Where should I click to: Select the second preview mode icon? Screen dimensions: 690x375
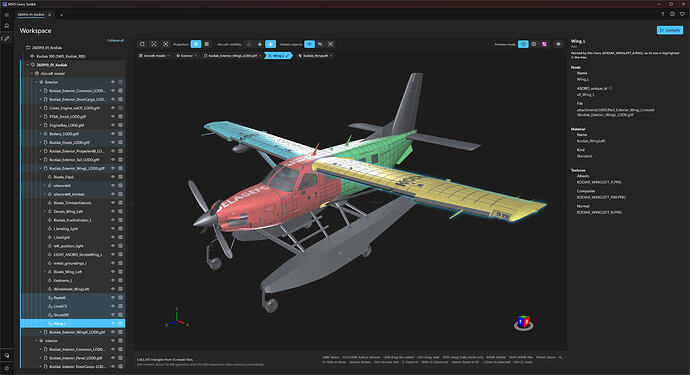click(534, 44)
